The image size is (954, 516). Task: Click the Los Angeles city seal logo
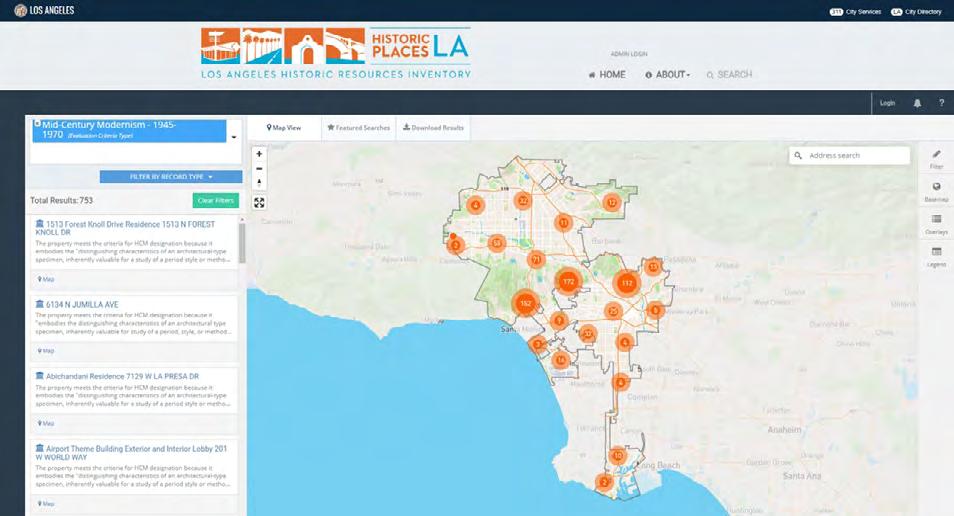(x=21, y=10)
